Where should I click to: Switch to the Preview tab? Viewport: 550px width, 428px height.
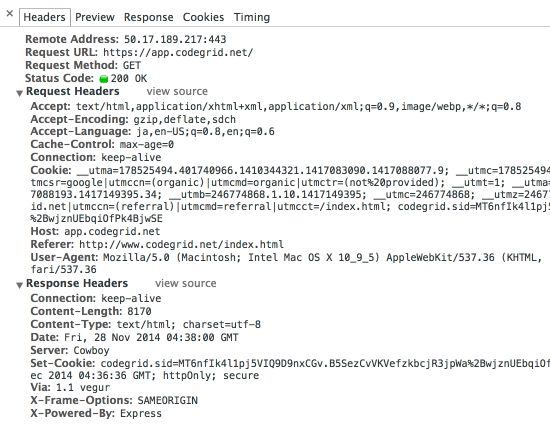95,17
